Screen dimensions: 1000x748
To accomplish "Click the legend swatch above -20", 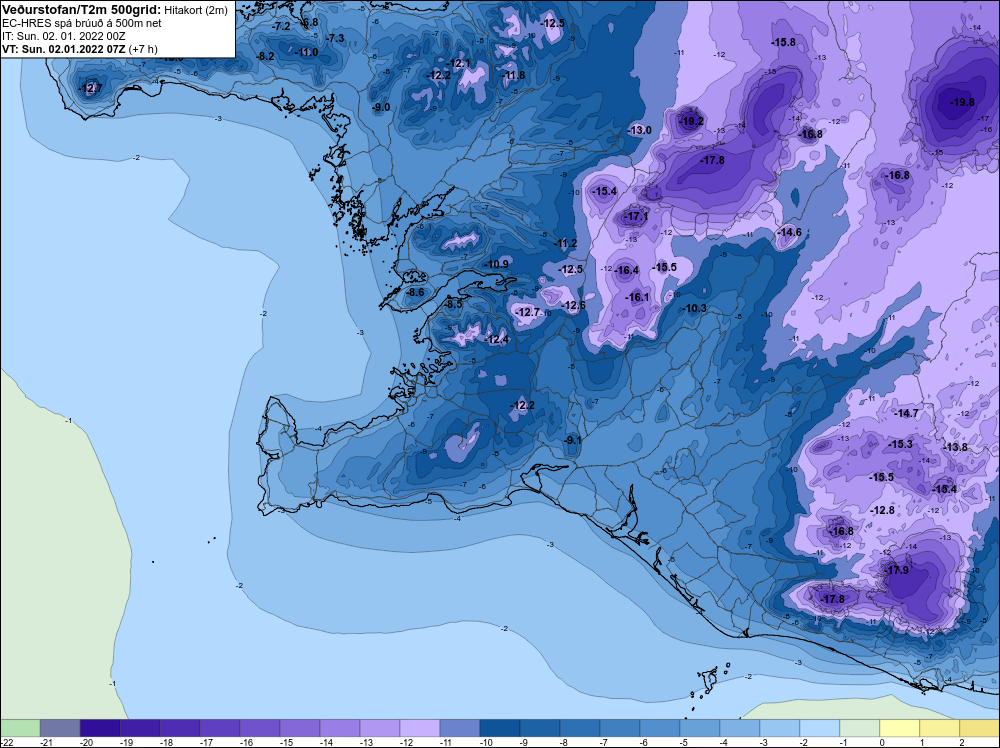I will (x=99, y=728).
